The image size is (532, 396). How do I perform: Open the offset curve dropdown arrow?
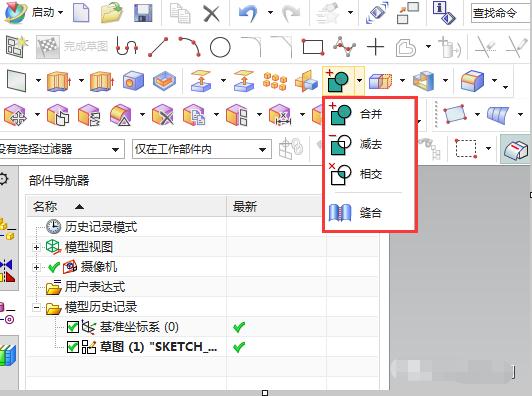429,46
